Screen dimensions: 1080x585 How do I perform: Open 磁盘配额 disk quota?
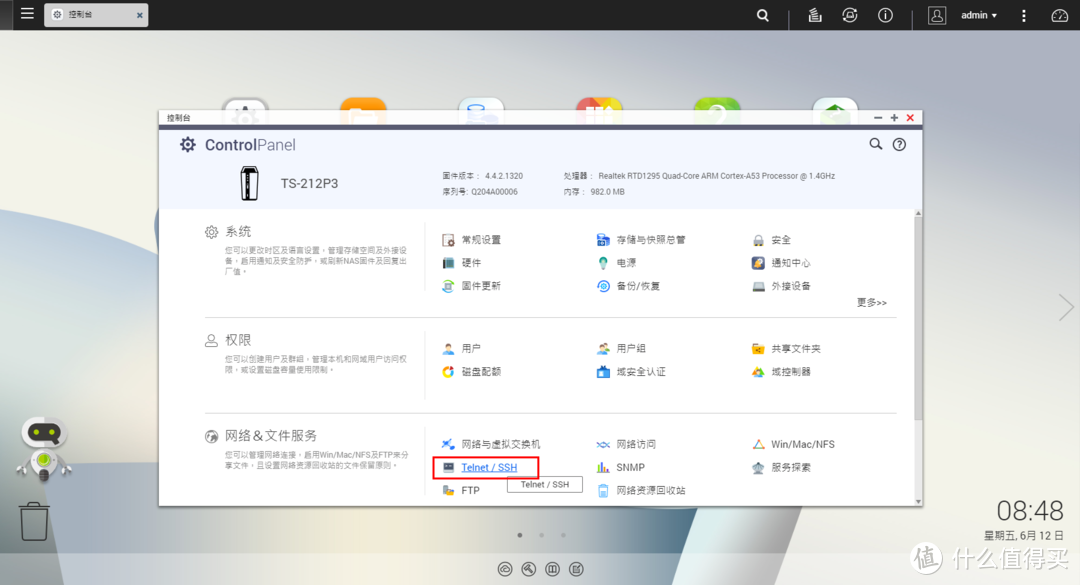(x=472, y=372)
